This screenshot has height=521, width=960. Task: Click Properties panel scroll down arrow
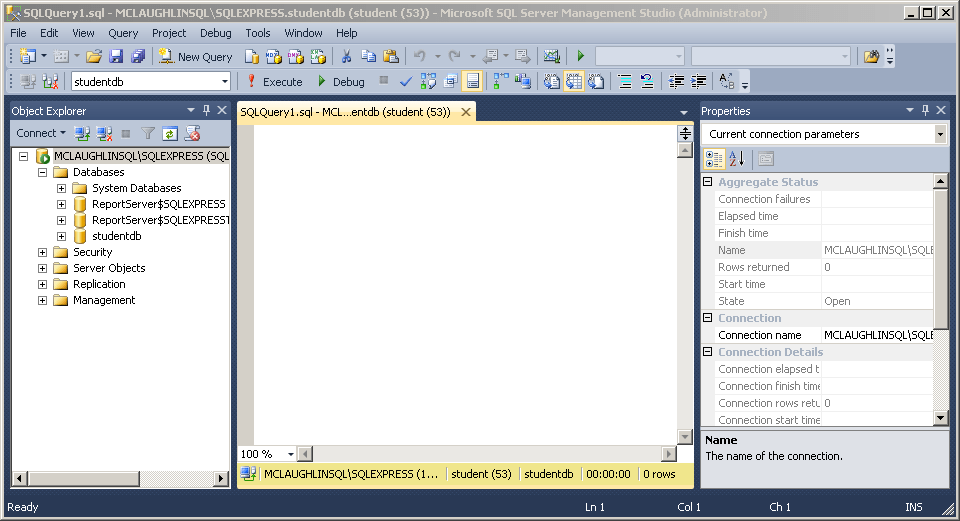pos(941,418)
